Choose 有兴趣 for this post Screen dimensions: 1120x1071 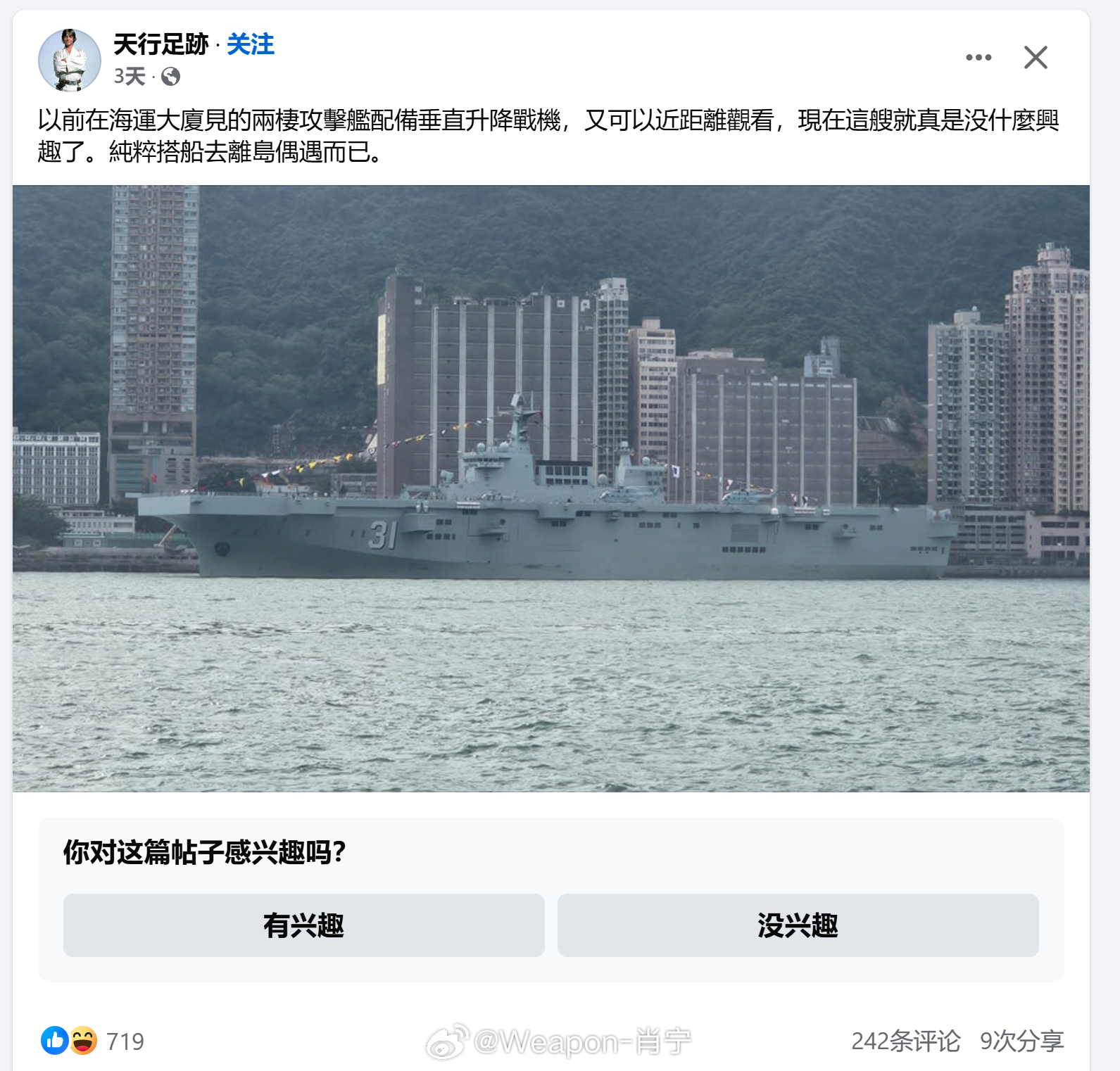[304, 925]
